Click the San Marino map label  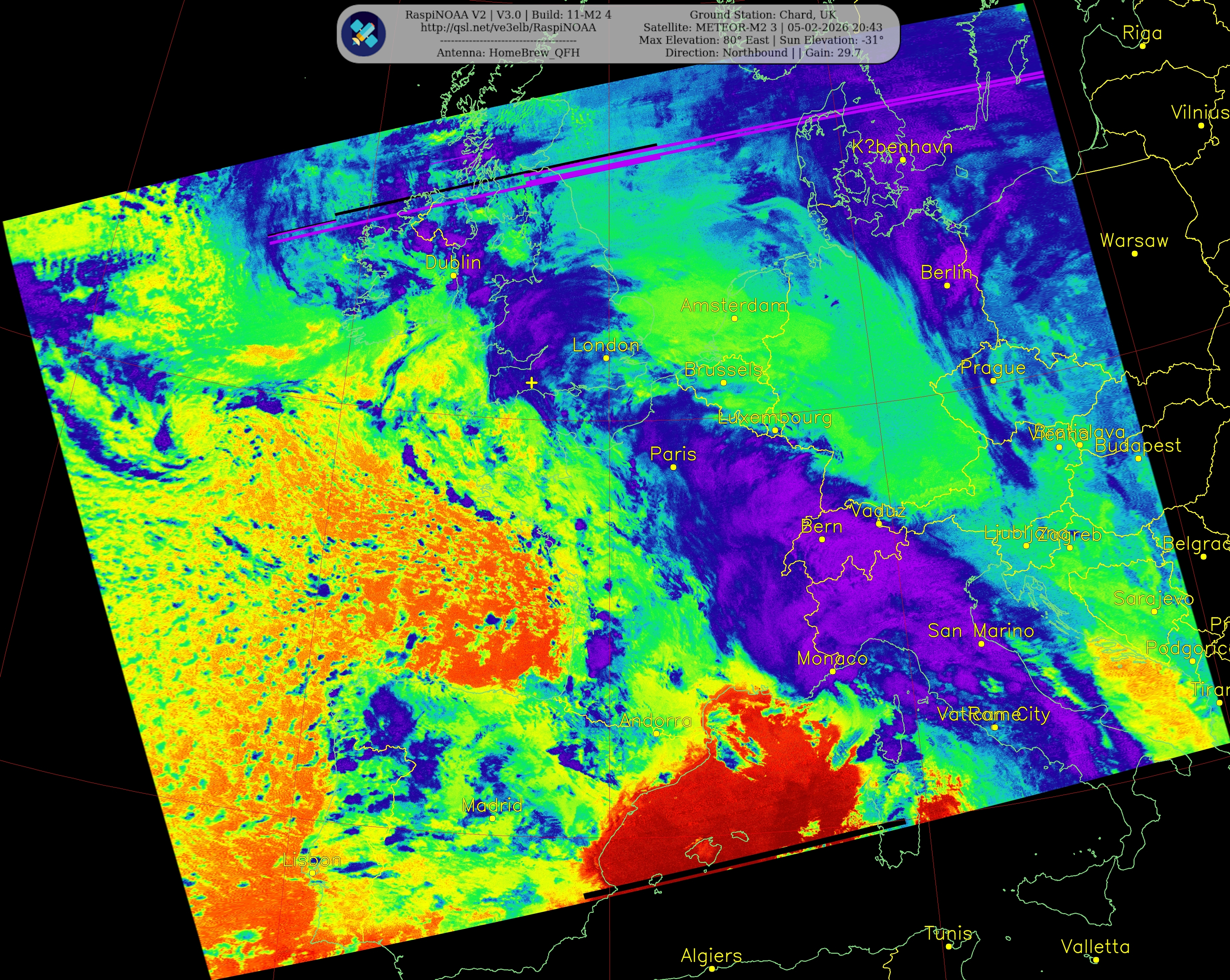pyautogui.click(x=981, y=630)
